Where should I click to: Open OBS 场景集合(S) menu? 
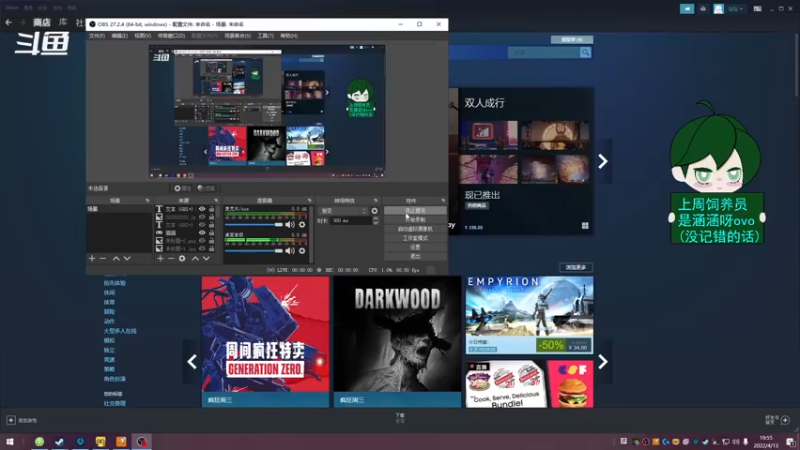tap(237, 36)
